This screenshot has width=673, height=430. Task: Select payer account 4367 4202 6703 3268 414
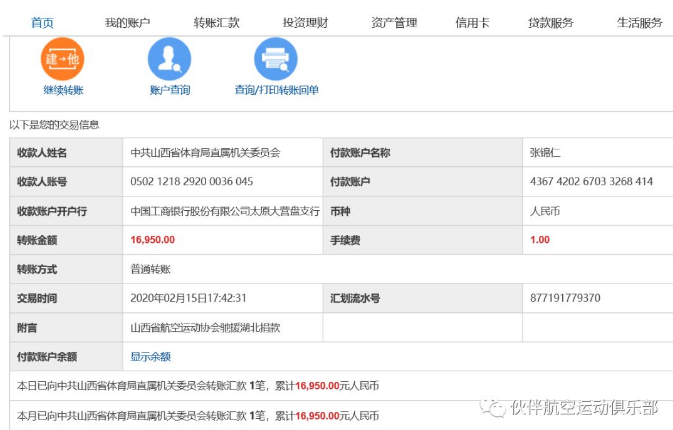pos(591,182)
